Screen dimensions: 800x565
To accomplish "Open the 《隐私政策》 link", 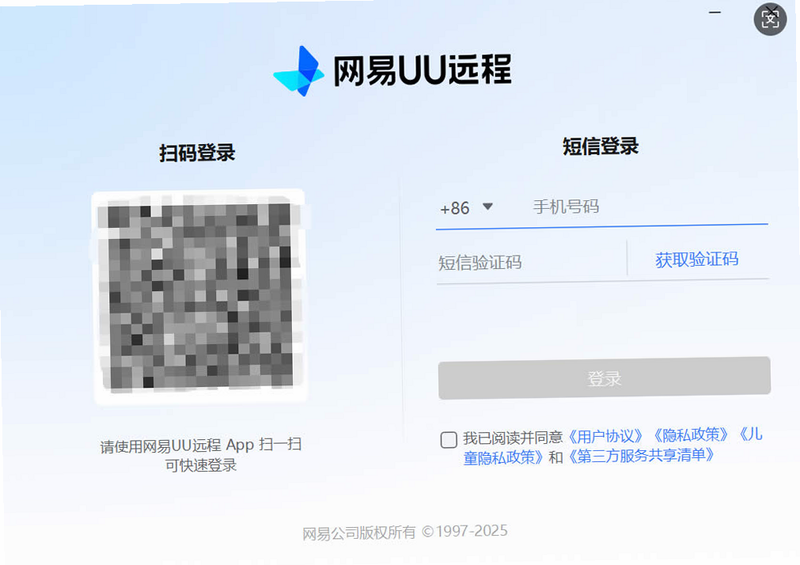I will [x=691, y=435].
